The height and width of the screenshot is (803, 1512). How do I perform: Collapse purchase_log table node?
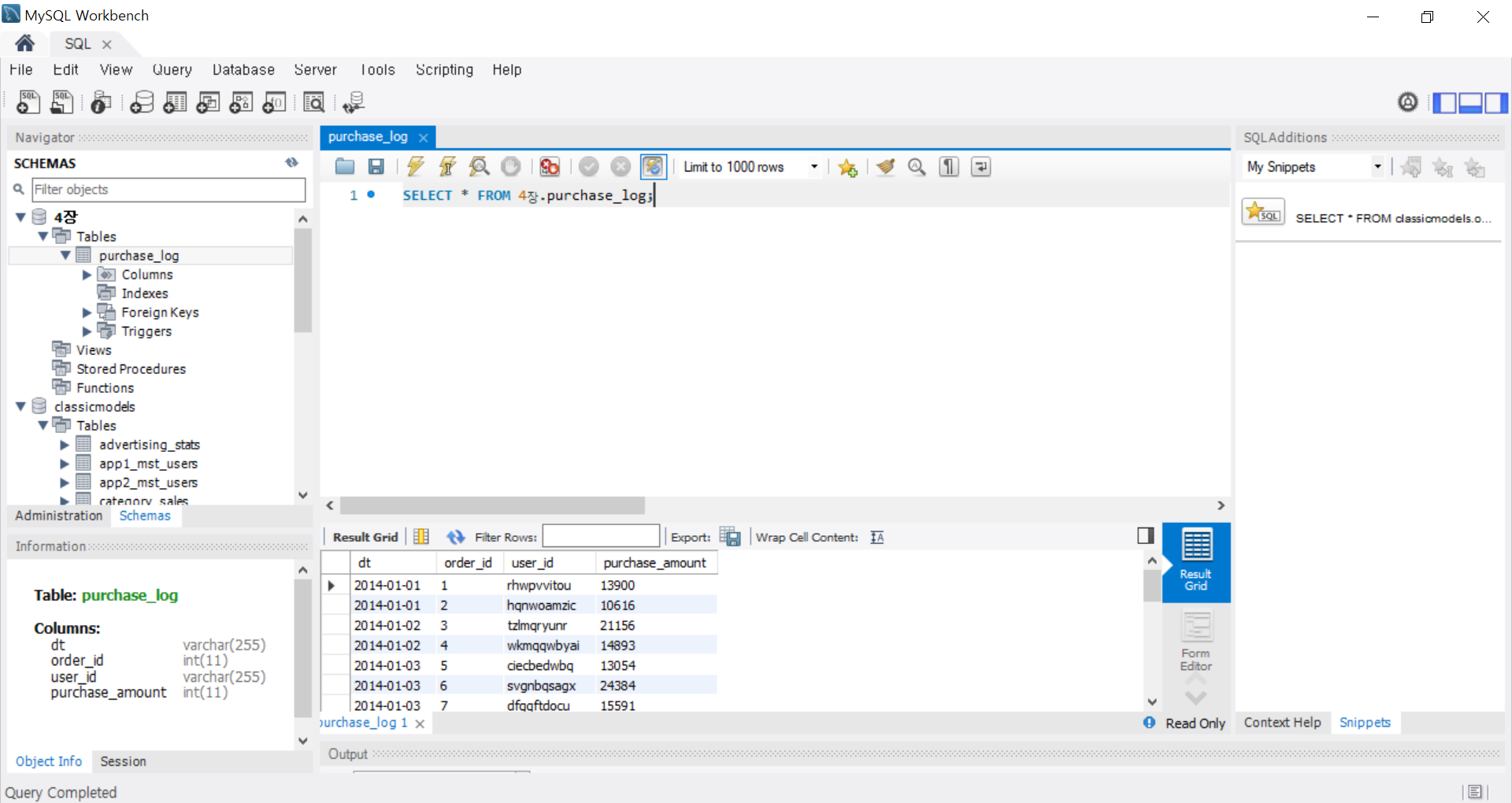click(x=65, y=255)
